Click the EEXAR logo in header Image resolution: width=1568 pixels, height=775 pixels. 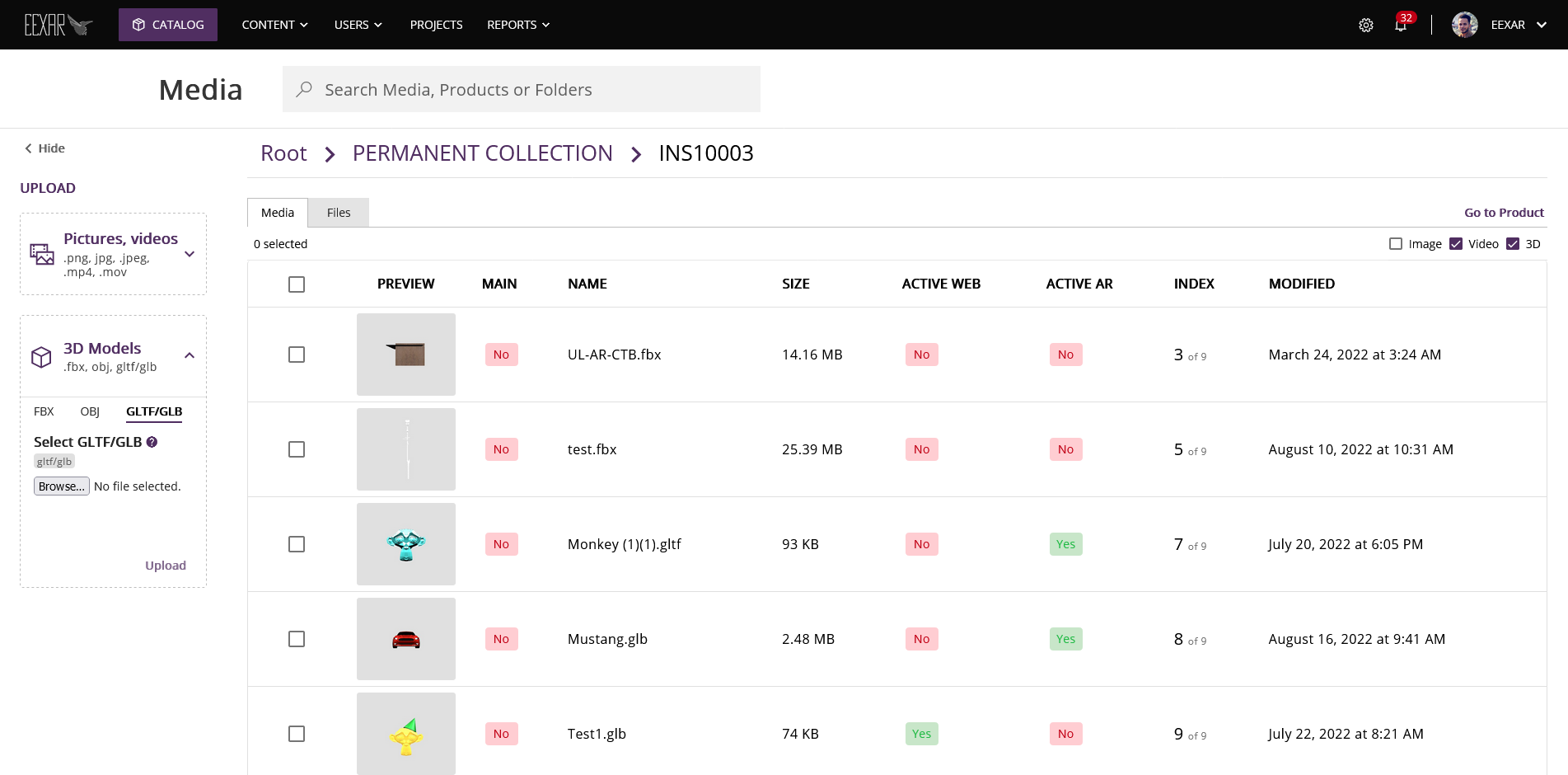(58, 25)
